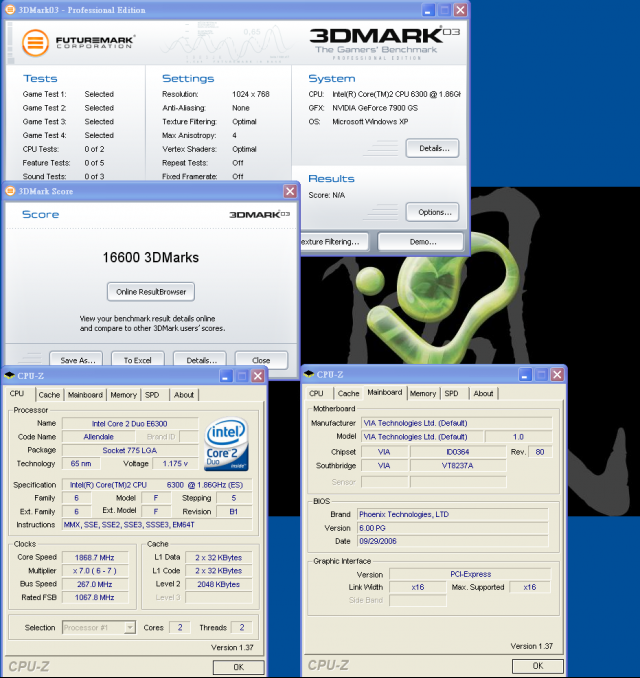Click the Rated FSB 1067.8 MHz value
Image resolution: width=640 pixels, height=678 pixels.
[x=95, y=598]
